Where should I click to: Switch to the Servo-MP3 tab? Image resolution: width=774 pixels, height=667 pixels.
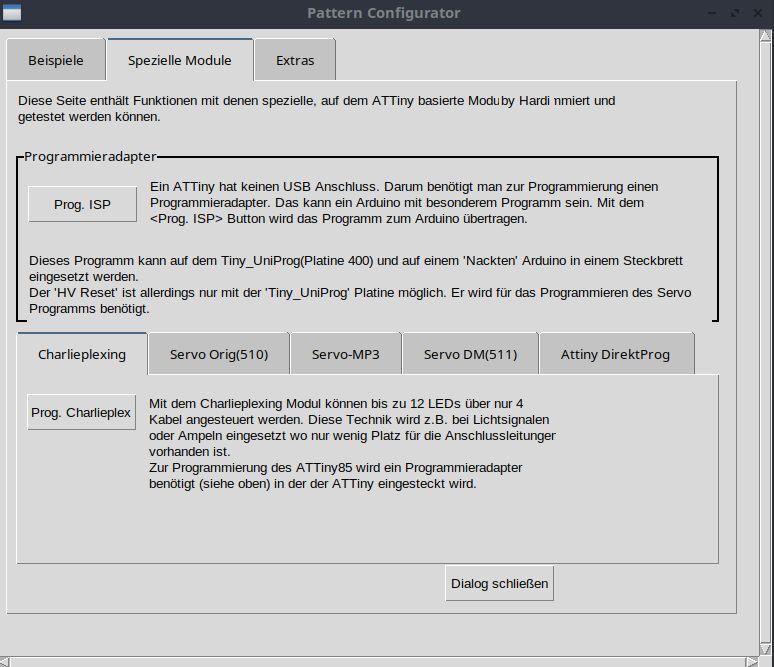point(347,354)
